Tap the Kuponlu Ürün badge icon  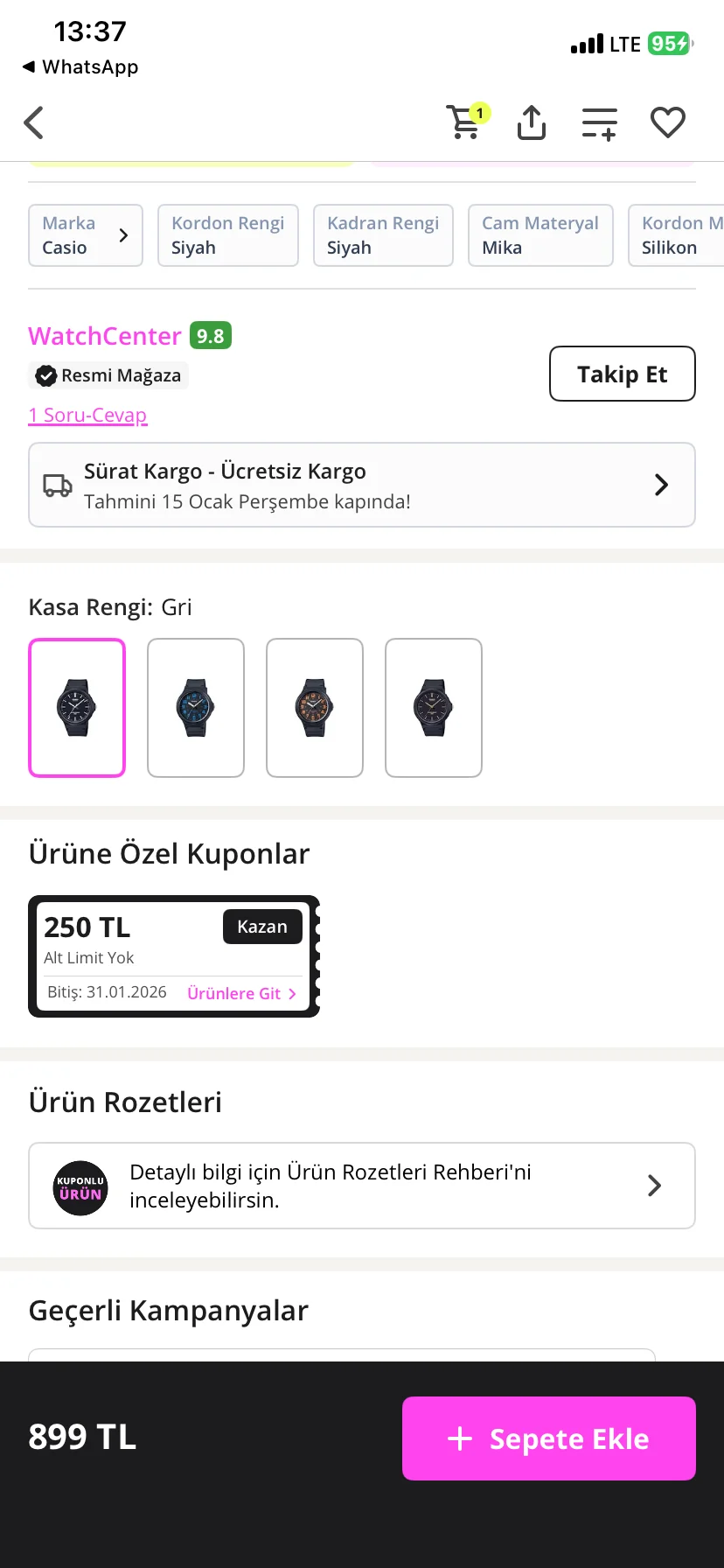click(80, 1187)
